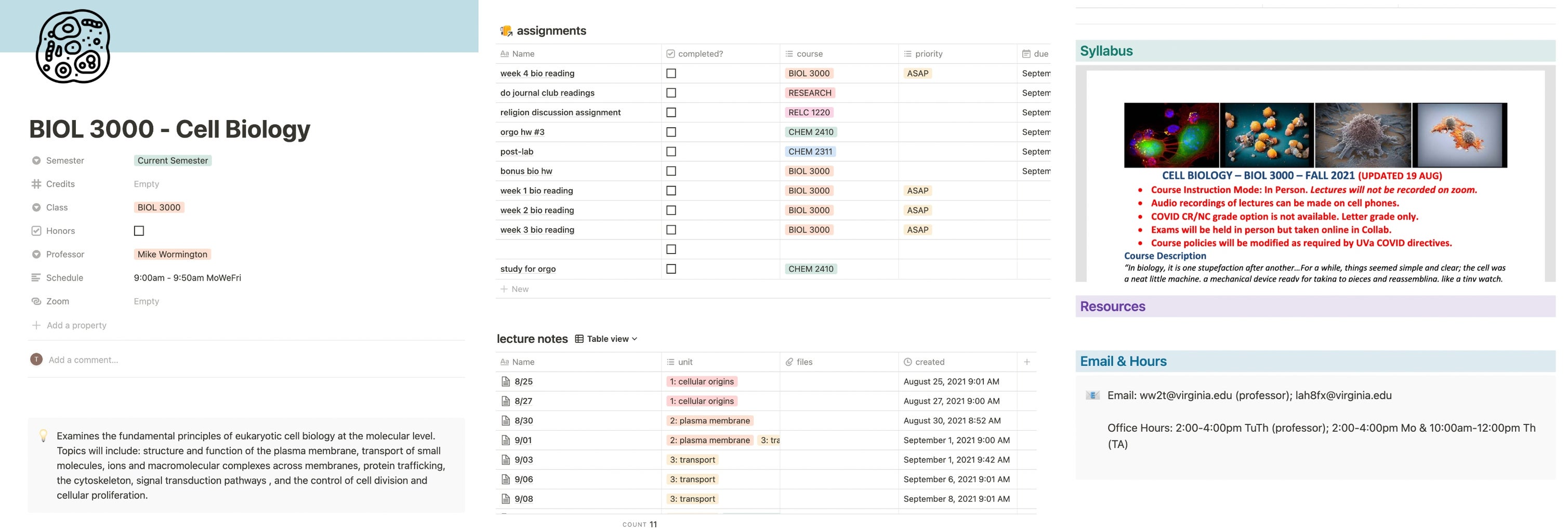Click New to add an assignment row
The height and width of the screenshot is (532, 1568).
coord(515,289)
